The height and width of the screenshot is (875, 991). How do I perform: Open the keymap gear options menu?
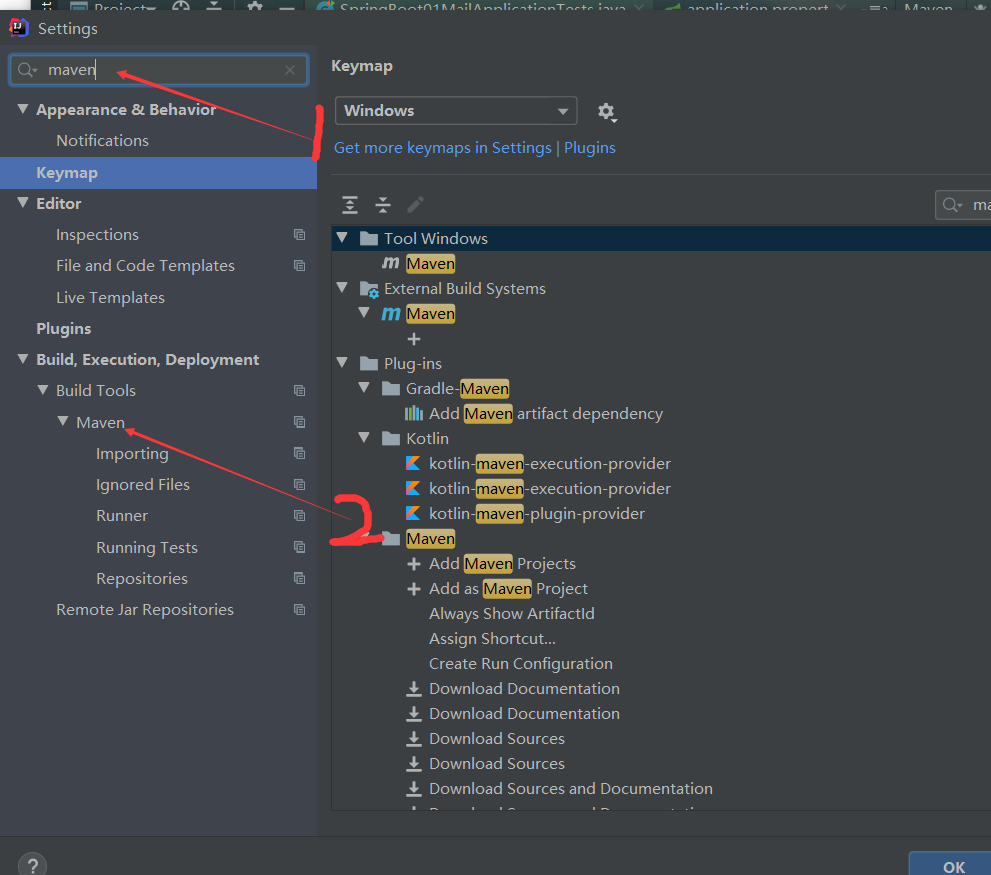click(x=607, y=112)
